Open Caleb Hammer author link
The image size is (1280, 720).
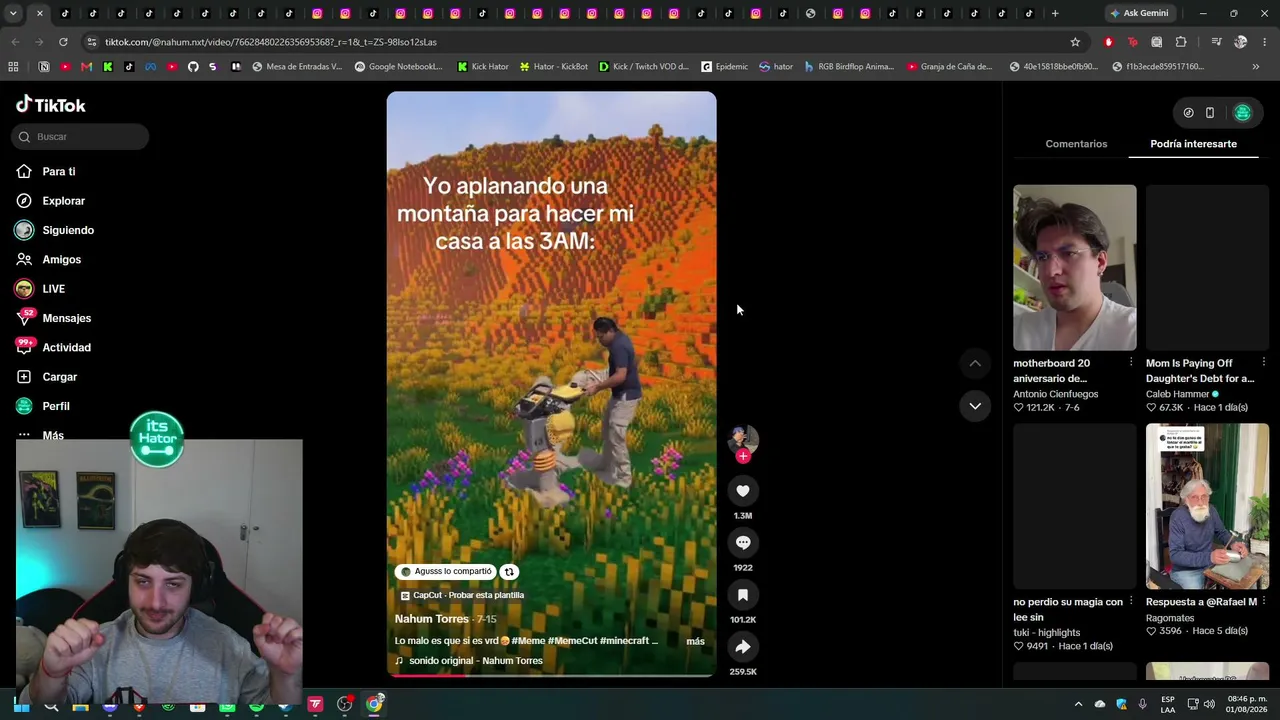[1178, 394]
